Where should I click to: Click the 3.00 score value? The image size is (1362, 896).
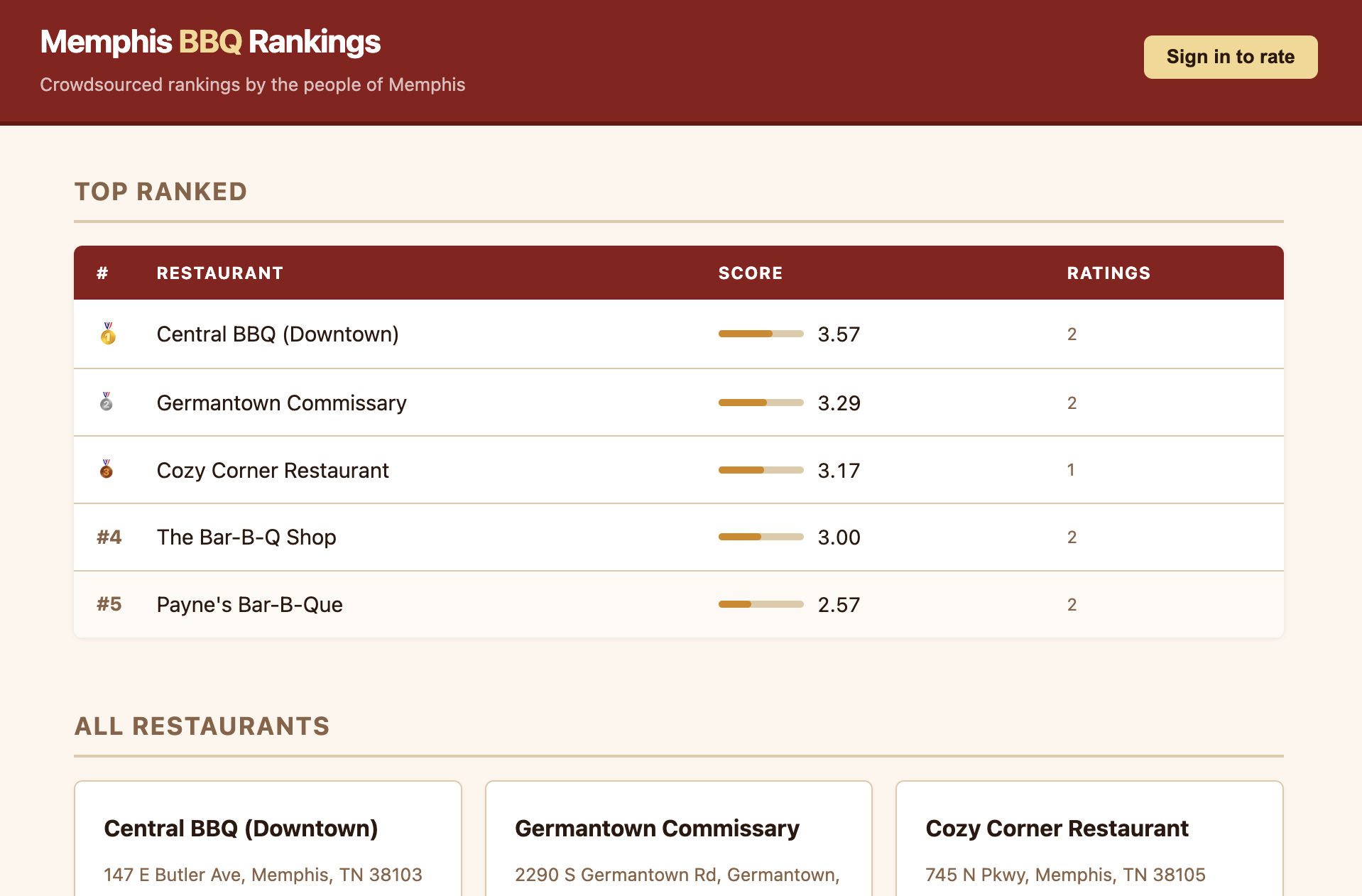coord(839,537)
